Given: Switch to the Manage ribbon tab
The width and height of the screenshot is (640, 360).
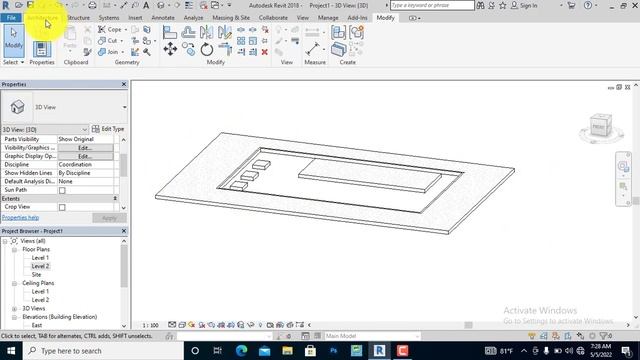Looking at the screenshot, I should (328, 18).
